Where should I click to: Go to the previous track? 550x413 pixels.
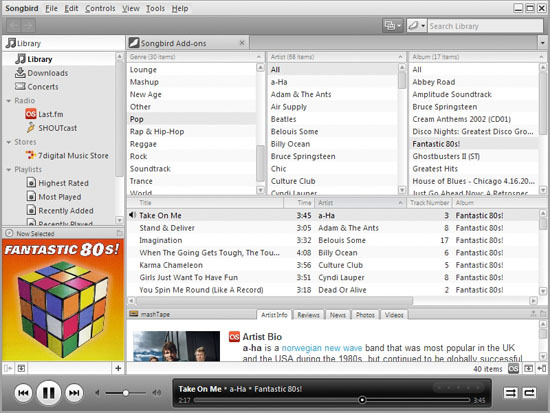point(23,393)
